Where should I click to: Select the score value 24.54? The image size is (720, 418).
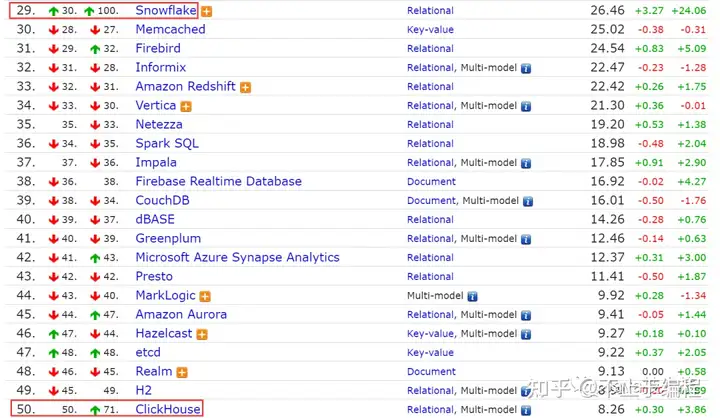[x=608, y=48]
